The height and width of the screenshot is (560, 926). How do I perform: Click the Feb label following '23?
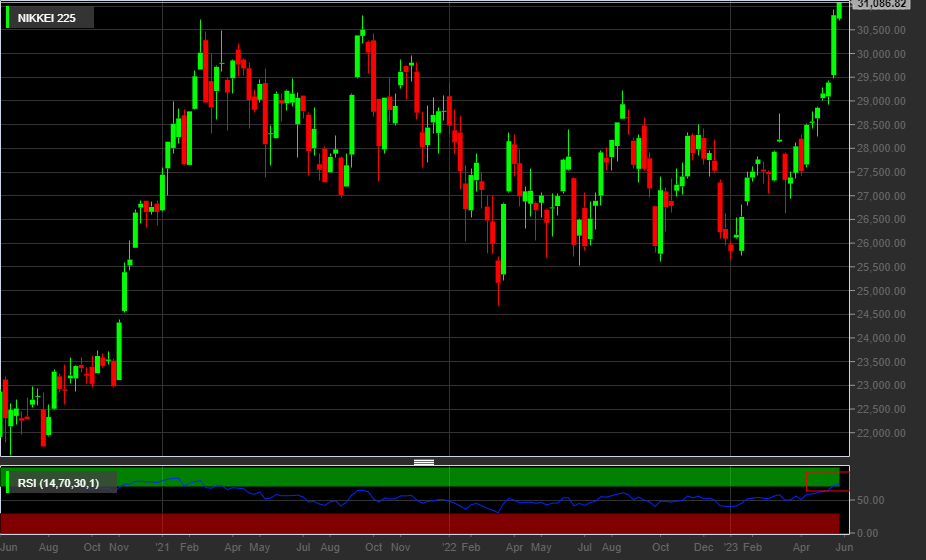752,548
